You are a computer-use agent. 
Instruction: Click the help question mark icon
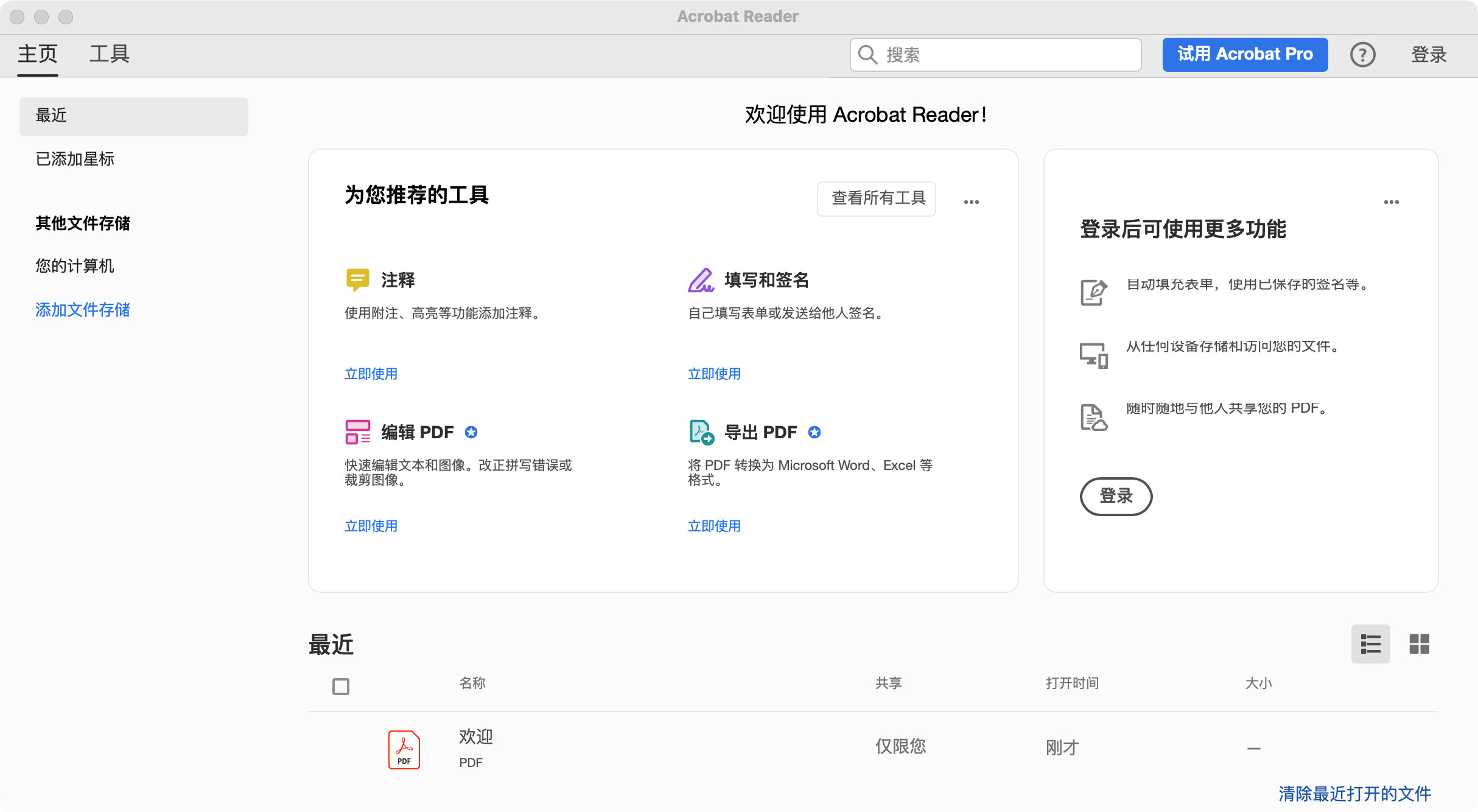click(x=1363, y=55)
